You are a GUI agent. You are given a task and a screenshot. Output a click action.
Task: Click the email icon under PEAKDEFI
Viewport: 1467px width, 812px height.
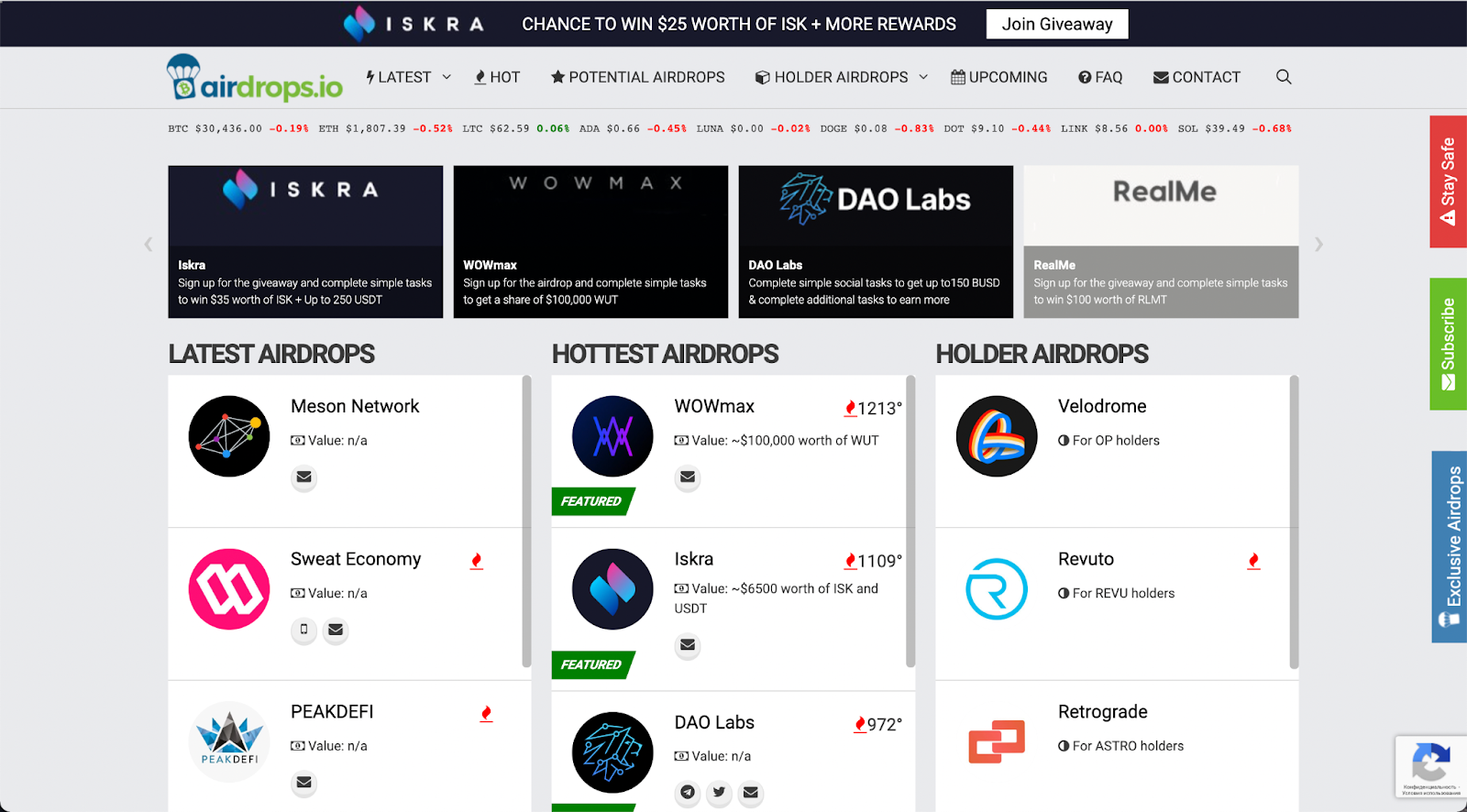tap(304, 783)
